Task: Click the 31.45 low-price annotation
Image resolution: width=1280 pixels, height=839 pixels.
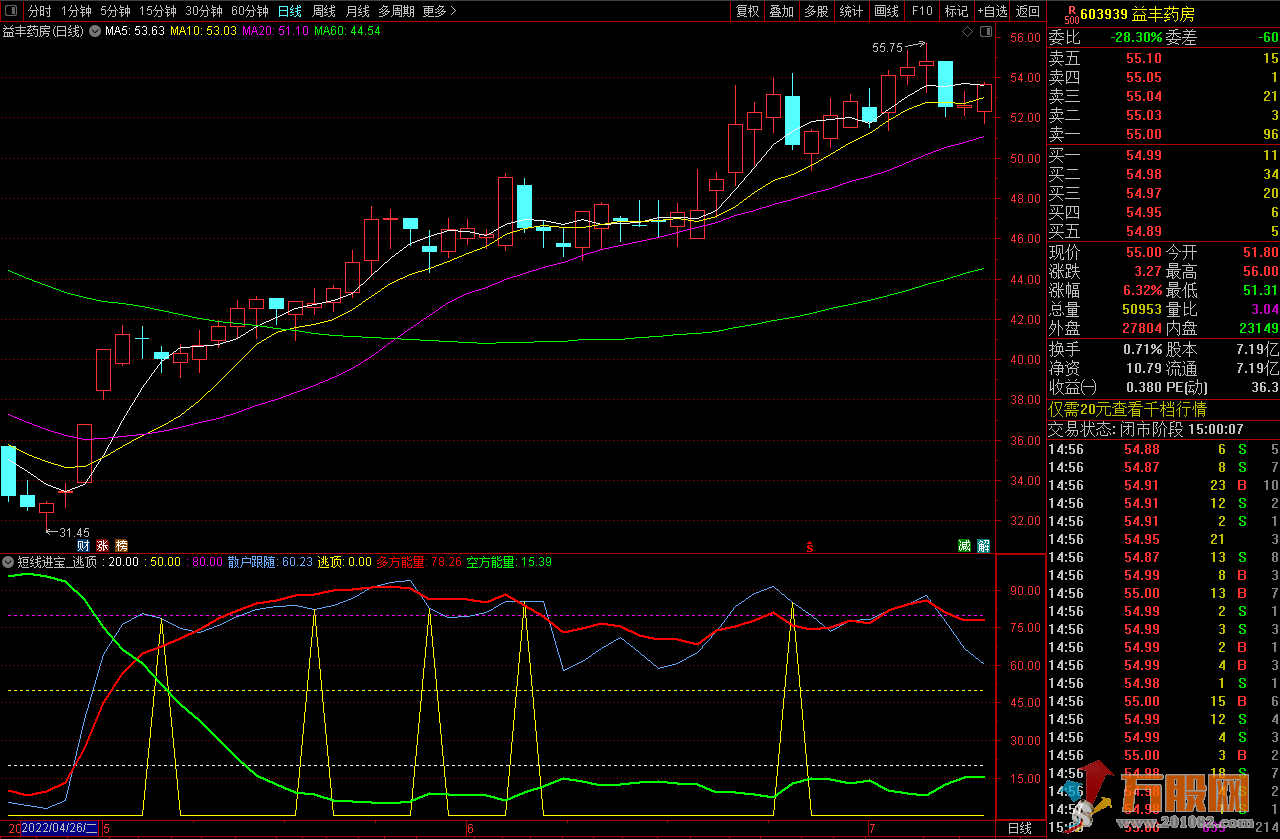Action: (74, 533)
